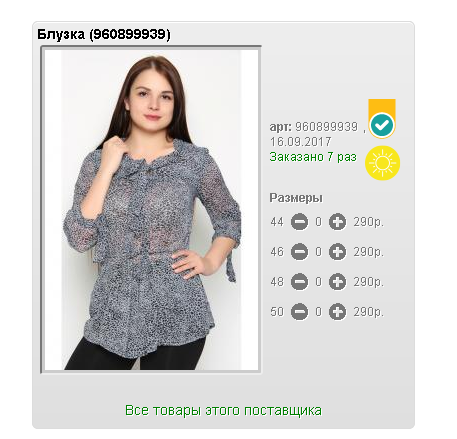Select the article number 960899939 text
This screenshot has width=457, height=439.
(x=327, y=127)
